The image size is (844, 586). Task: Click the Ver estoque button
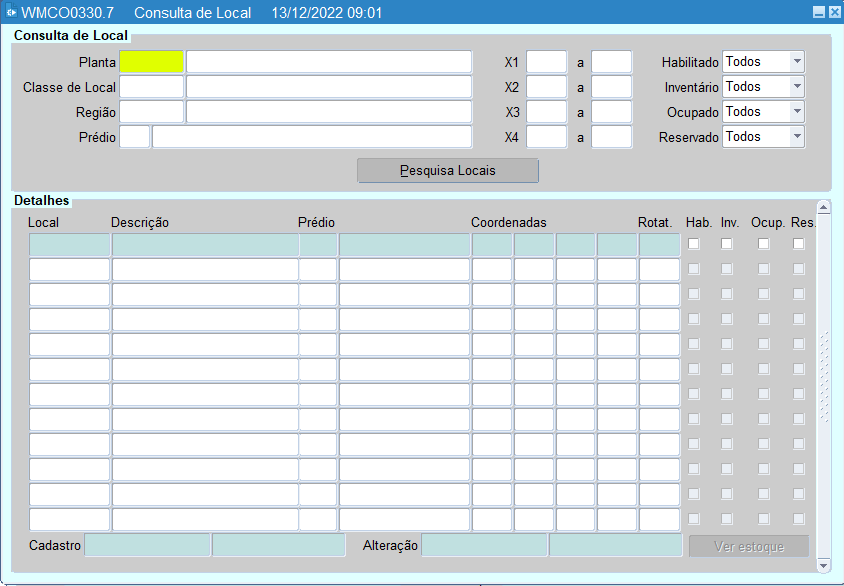coord(749,546)
